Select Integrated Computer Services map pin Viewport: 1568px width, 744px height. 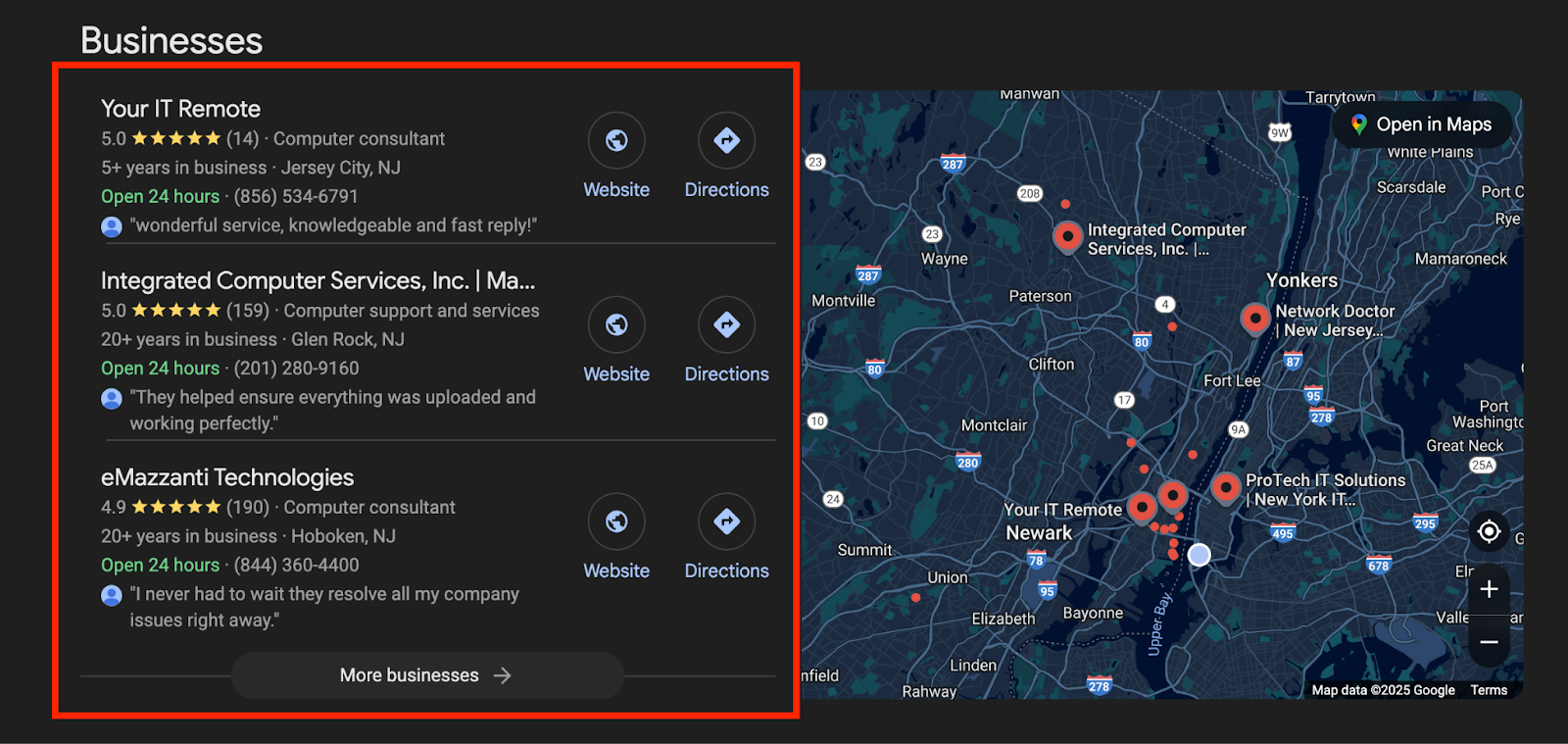click(1067, 237)
